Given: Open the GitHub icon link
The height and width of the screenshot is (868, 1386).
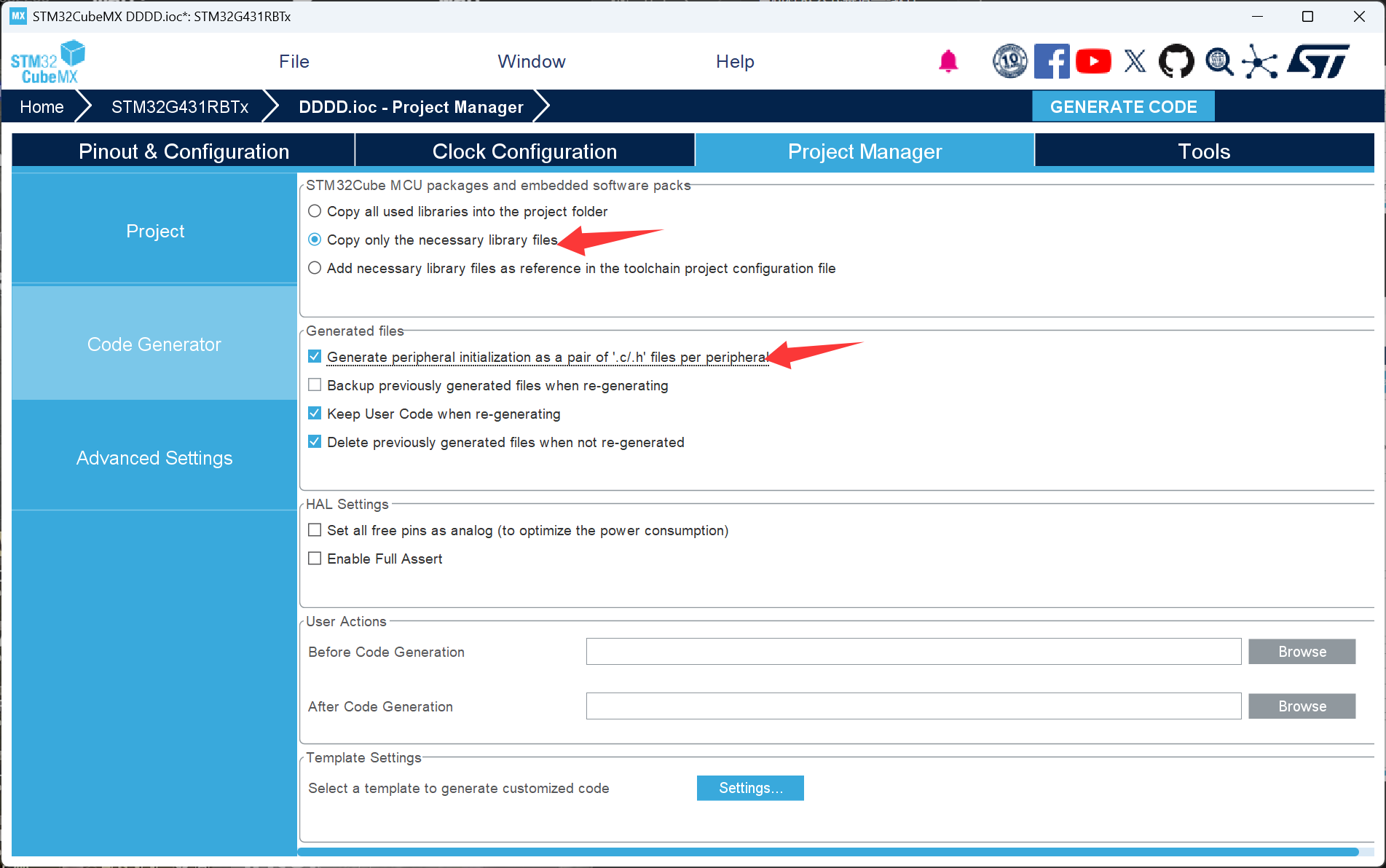Looking at the screenshot, I should click(x=1176, y=61).
